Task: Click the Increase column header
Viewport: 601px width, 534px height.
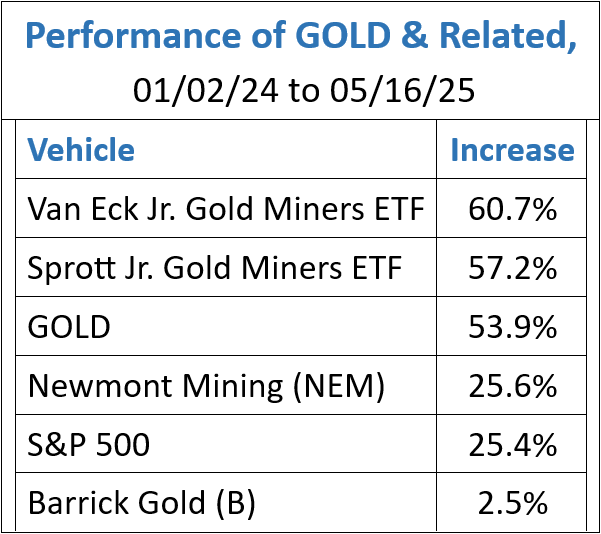Action: [512, 151]
